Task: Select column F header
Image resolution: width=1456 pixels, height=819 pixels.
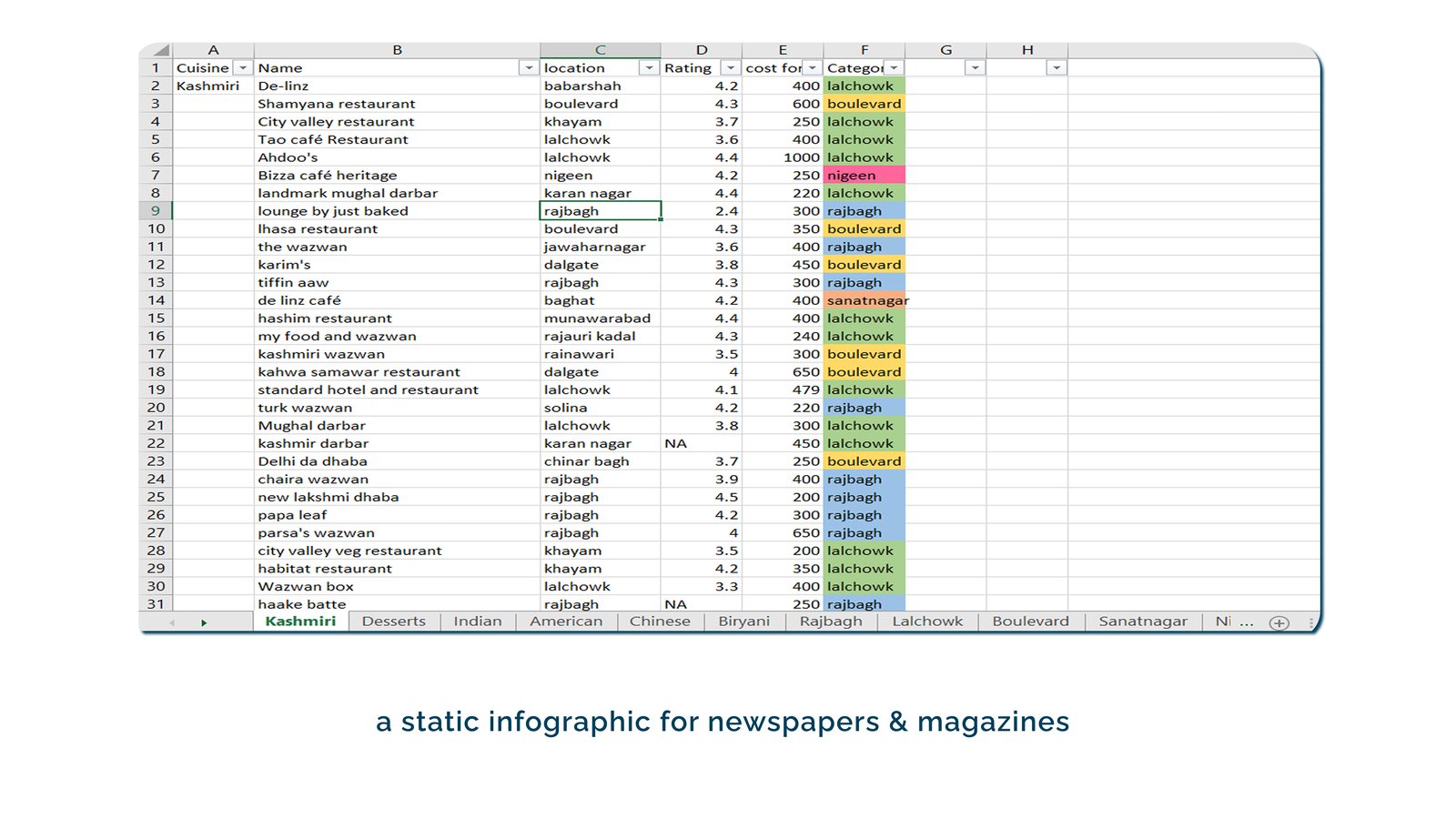Action: (x=864, y=50)
